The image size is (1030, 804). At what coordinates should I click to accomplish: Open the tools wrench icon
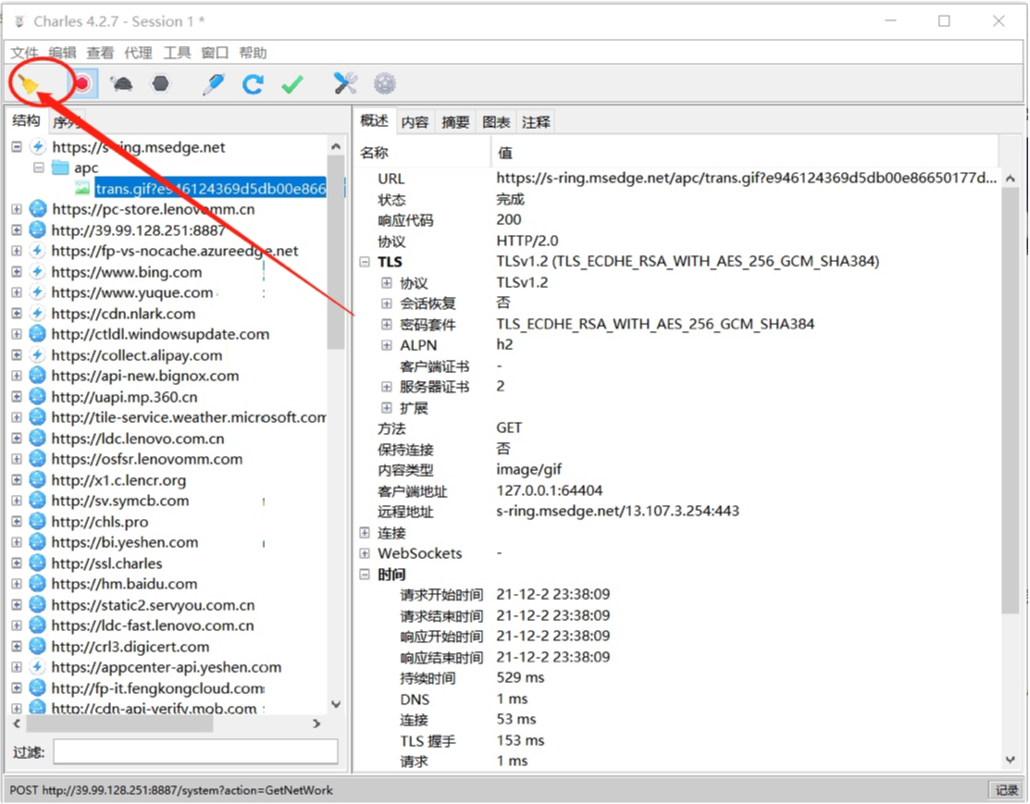pyautogui.click(x=345, y=83)
